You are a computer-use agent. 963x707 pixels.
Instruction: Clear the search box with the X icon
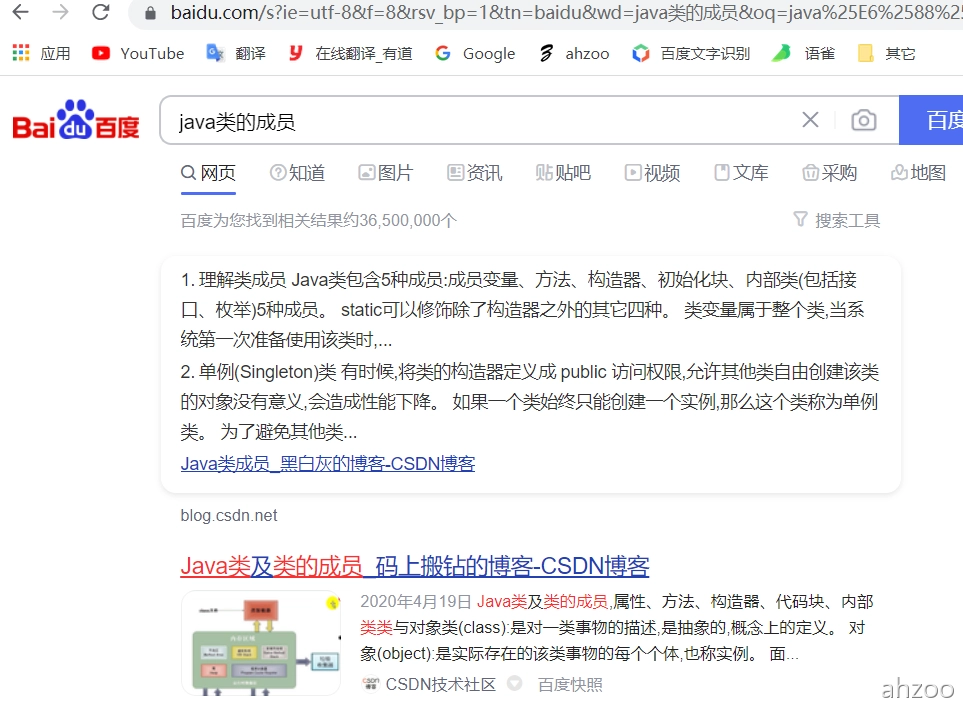810,120
